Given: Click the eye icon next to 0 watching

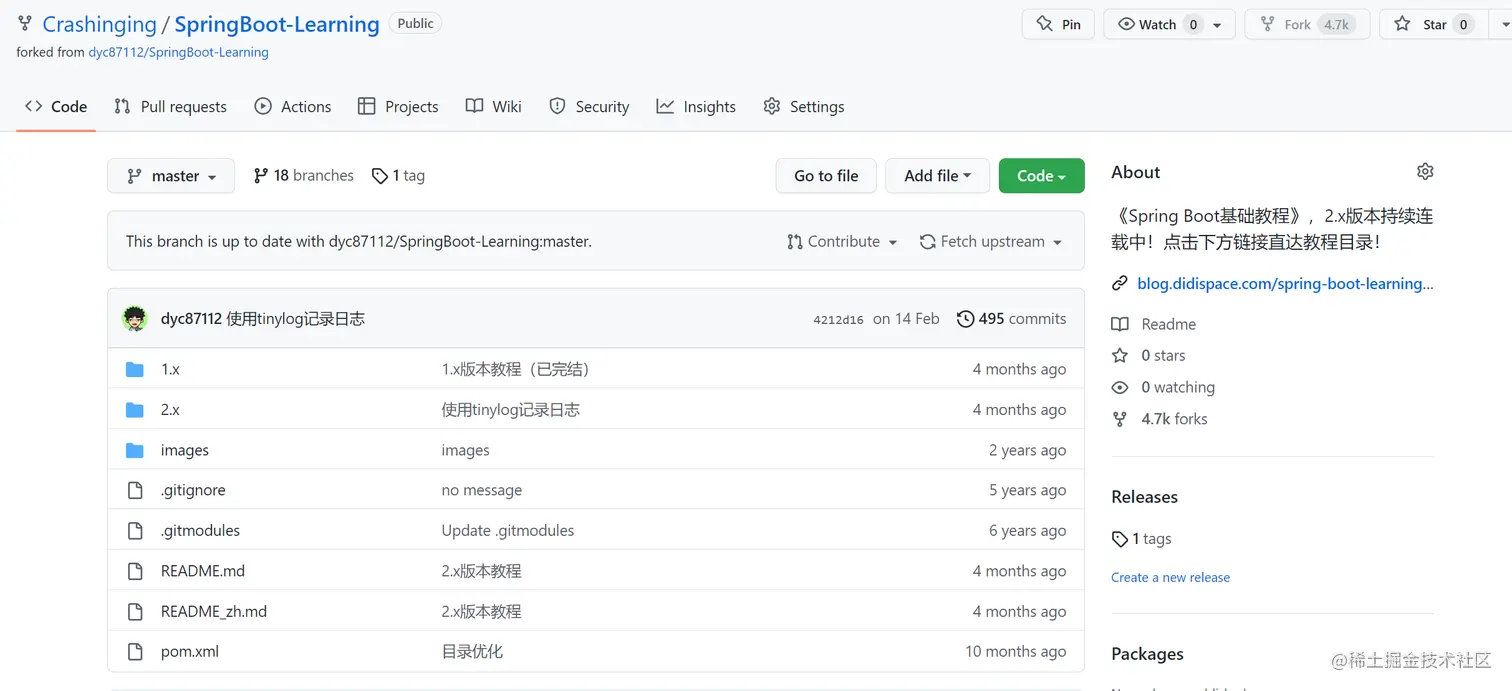Looking at the screenshot, I should coord(1120,387).
